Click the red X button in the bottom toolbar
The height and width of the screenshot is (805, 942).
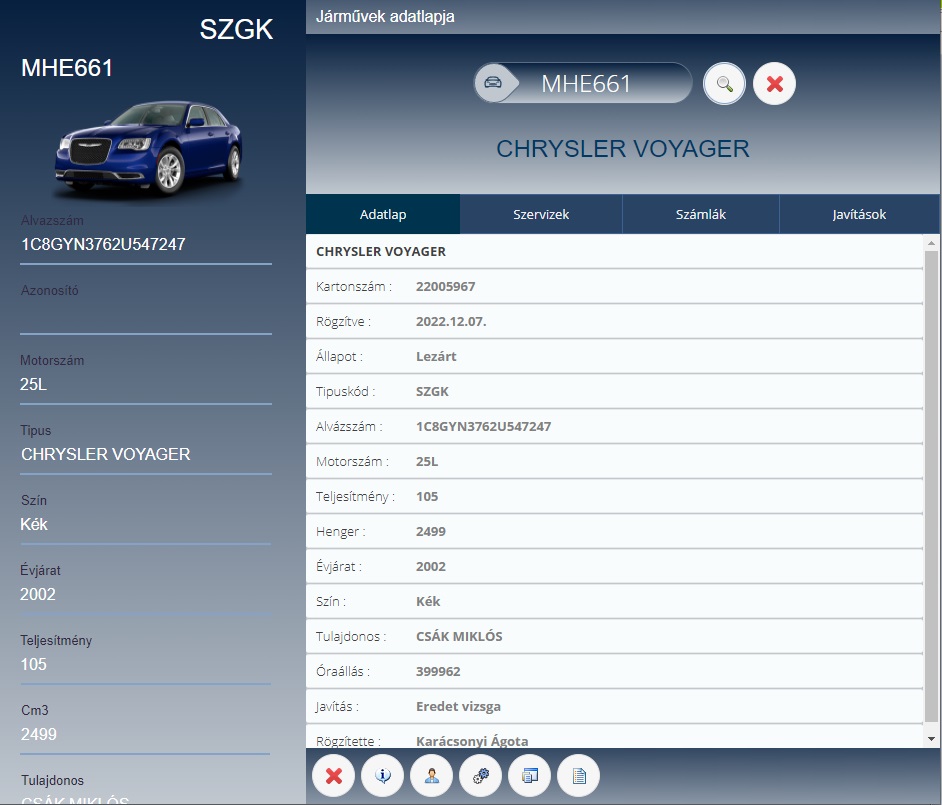(x=333, y=776)
